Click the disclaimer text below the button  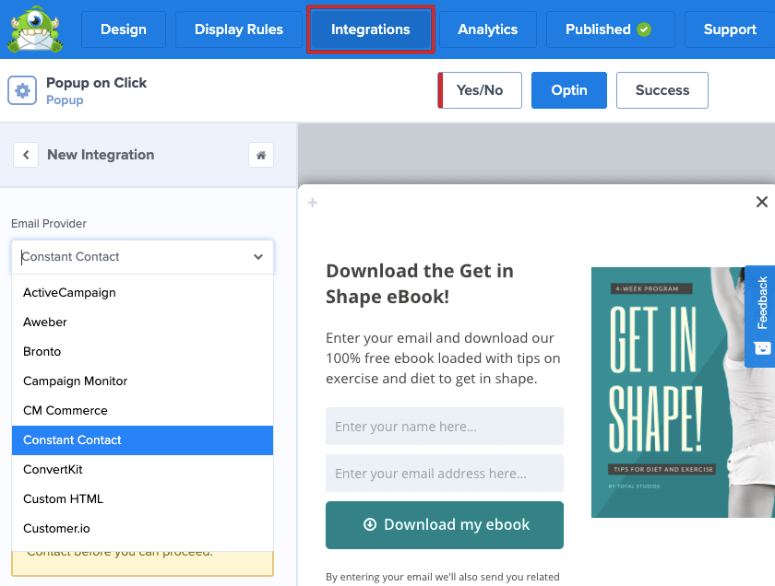(442, 577)
